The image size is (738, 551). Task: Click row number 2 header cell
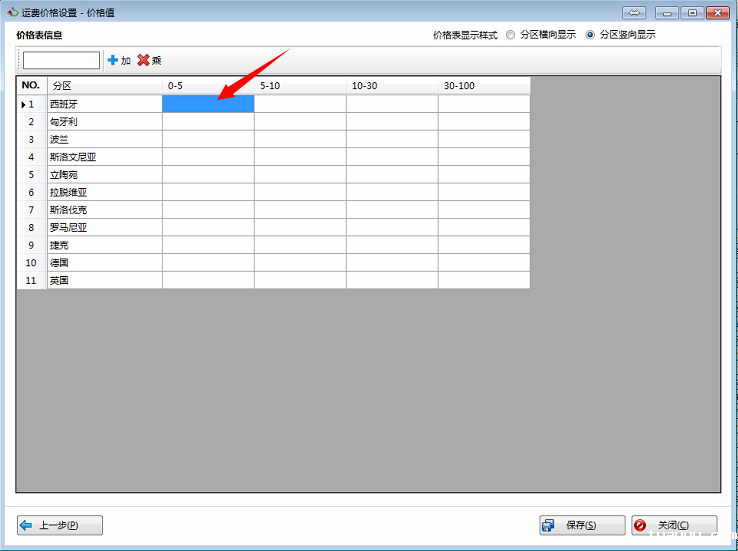(32, 121)
